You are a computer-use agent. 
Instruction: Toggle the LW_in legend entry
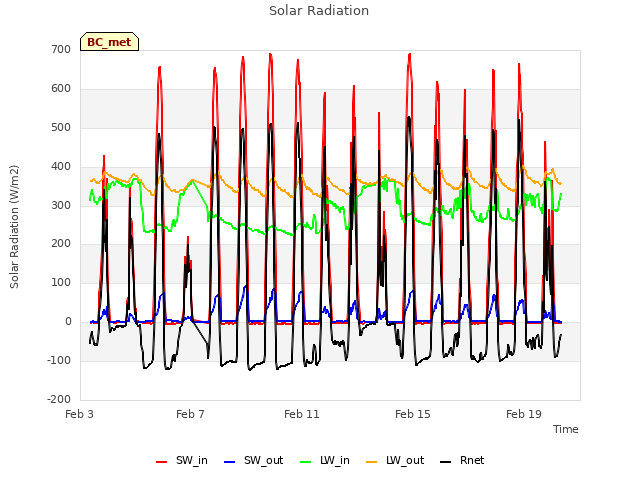[x=325, y=461]
